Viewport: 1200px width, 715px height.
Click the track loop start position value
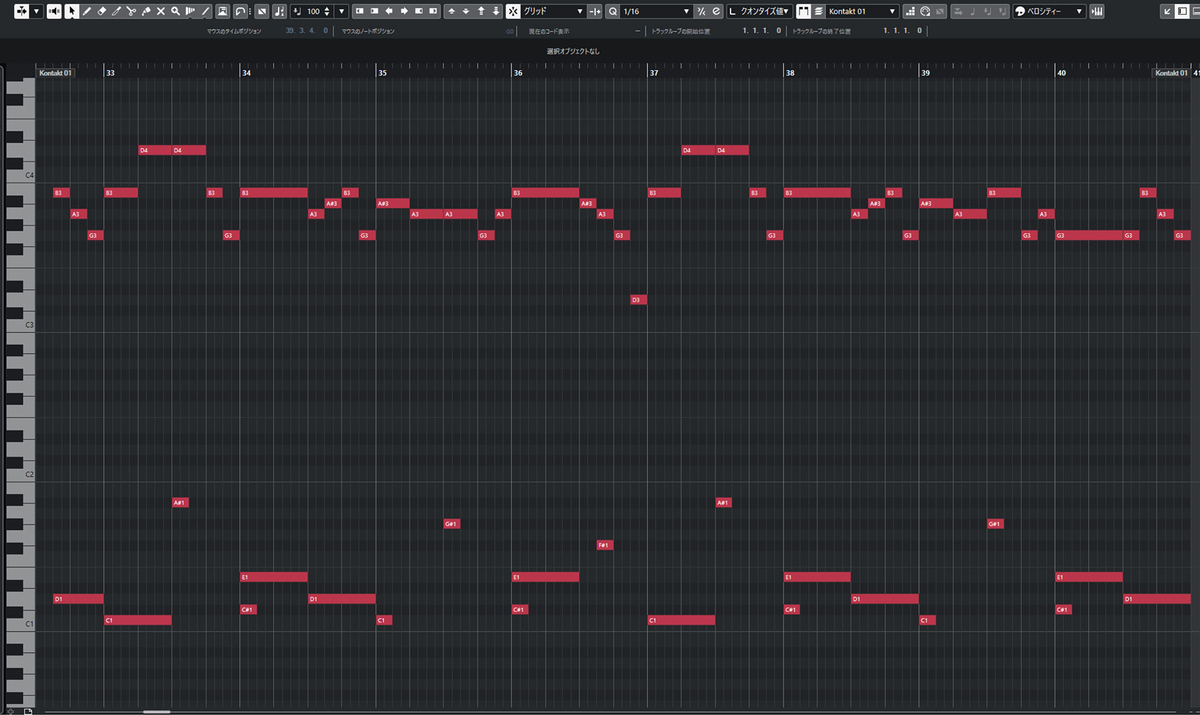tap(761, 31)
